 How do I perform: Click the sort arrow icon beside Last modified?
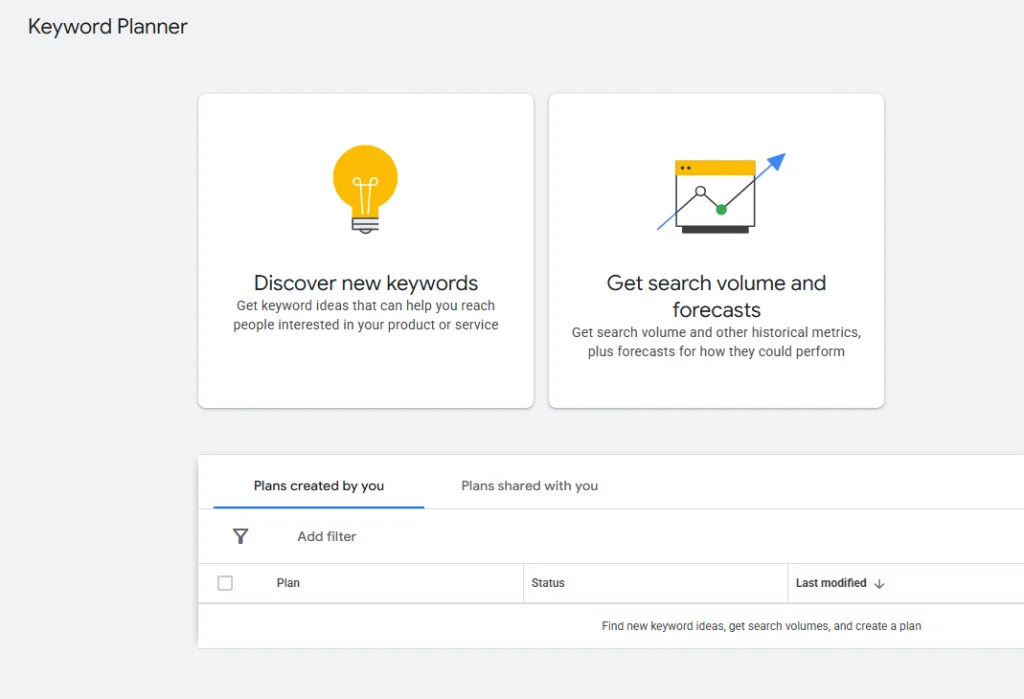(x=879, y=583)
